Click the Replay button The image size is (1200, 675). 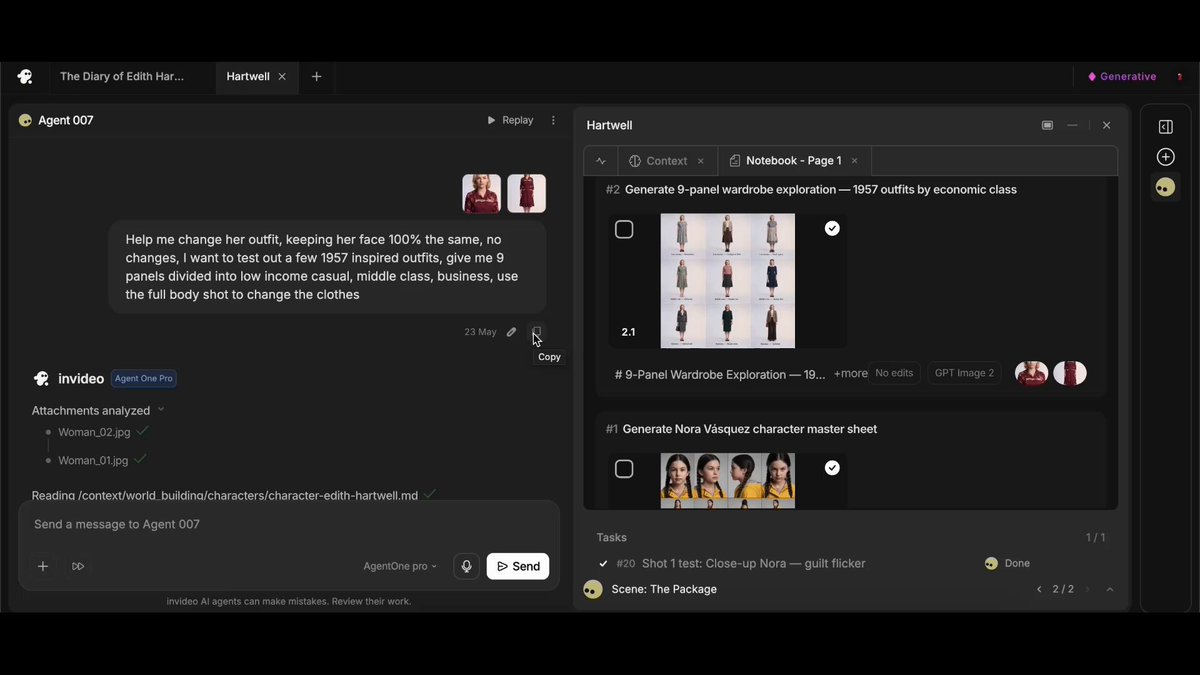[x=510, y=120]
